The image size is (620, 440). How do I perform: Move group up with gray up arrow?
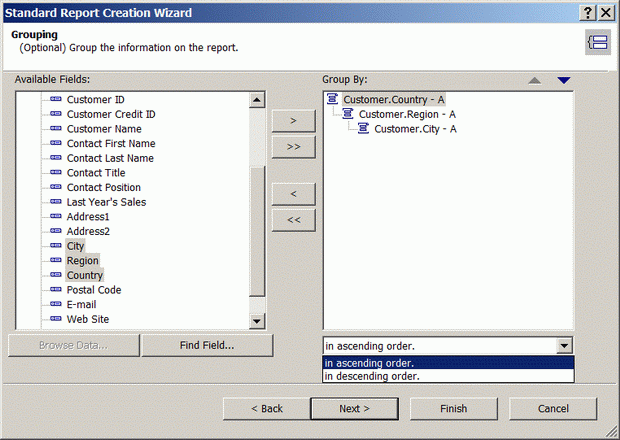click(x=535, y=80)
